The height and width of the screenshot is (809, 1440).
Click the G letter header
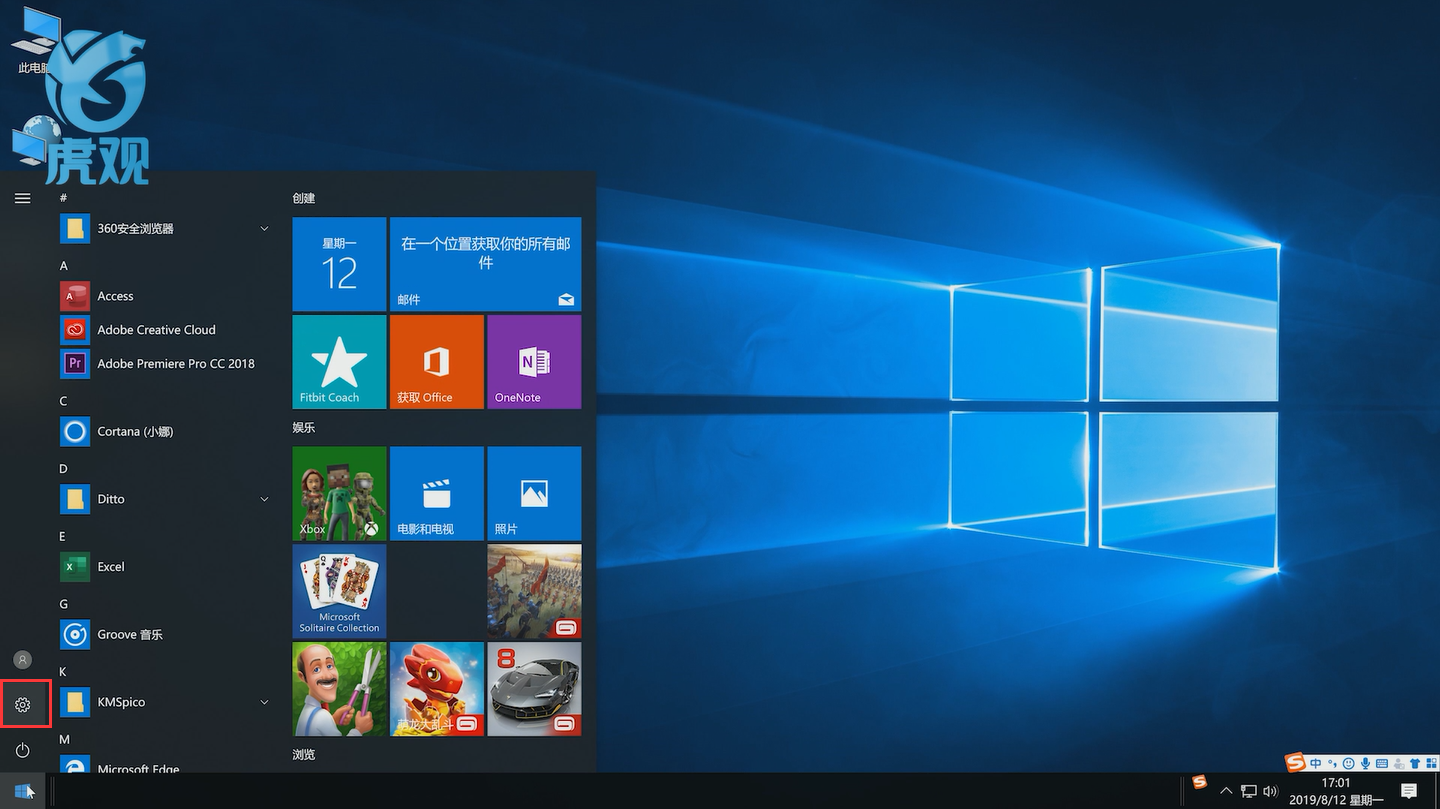pyautogui.click(x=64, y=604)
